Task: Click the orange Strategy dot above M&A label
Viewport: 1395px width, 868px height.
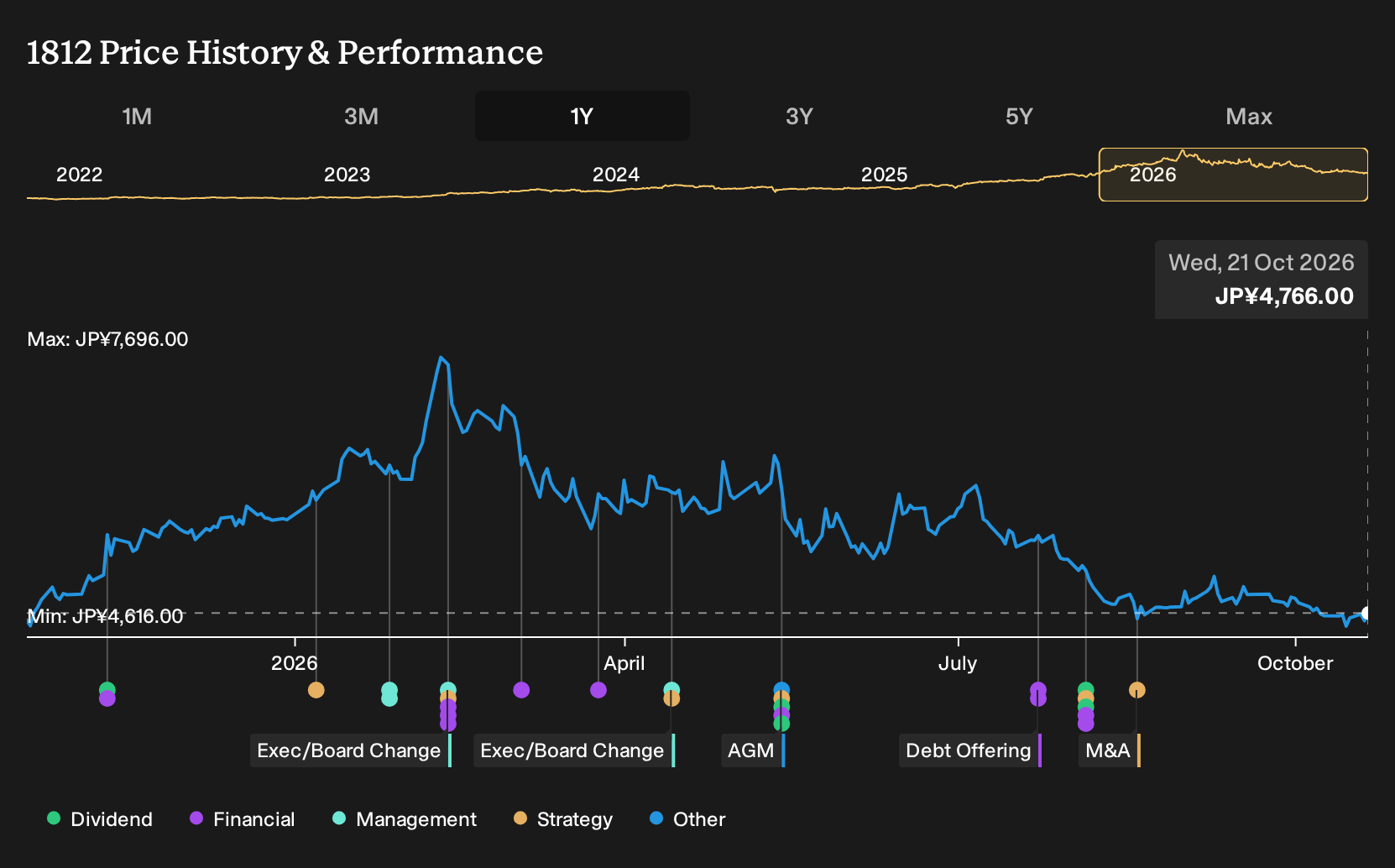Action: pos(1136,690)
